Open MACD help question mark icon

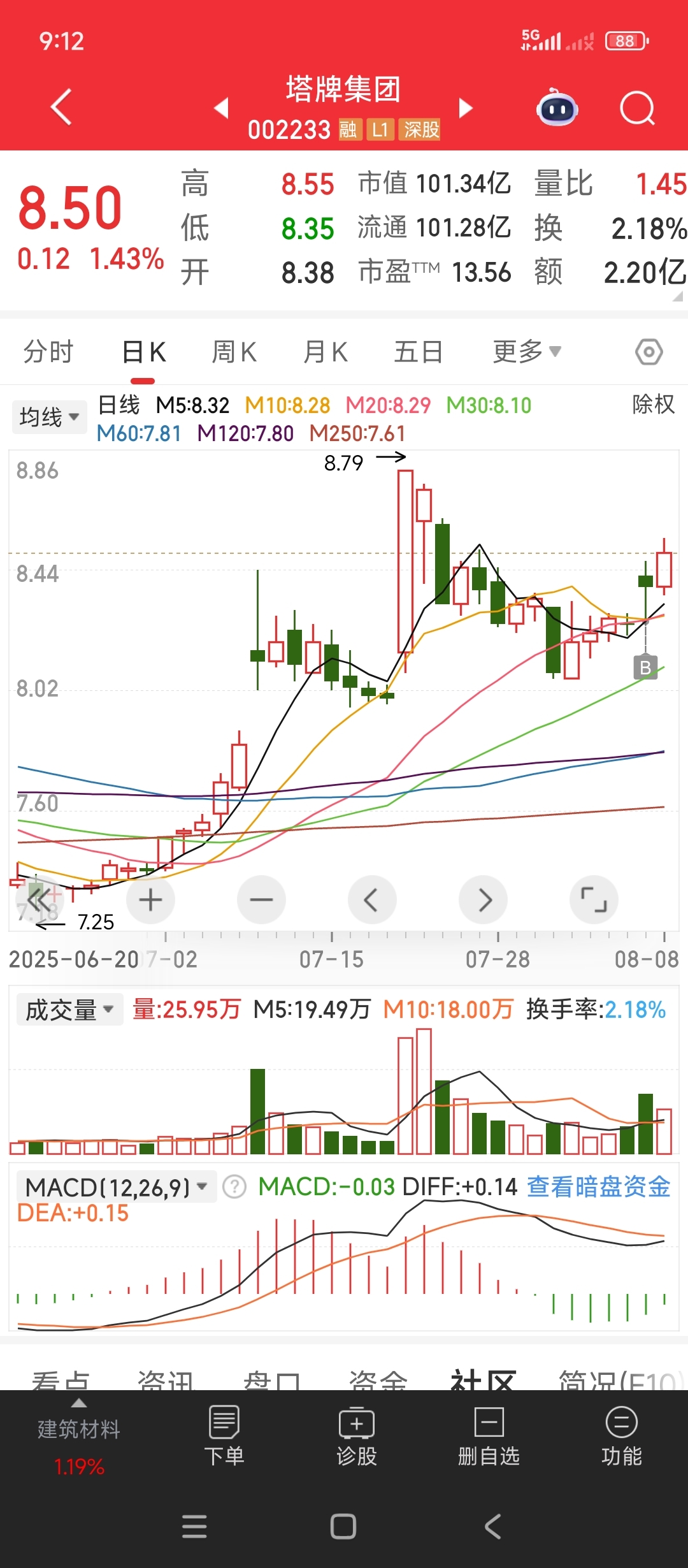234,1187
